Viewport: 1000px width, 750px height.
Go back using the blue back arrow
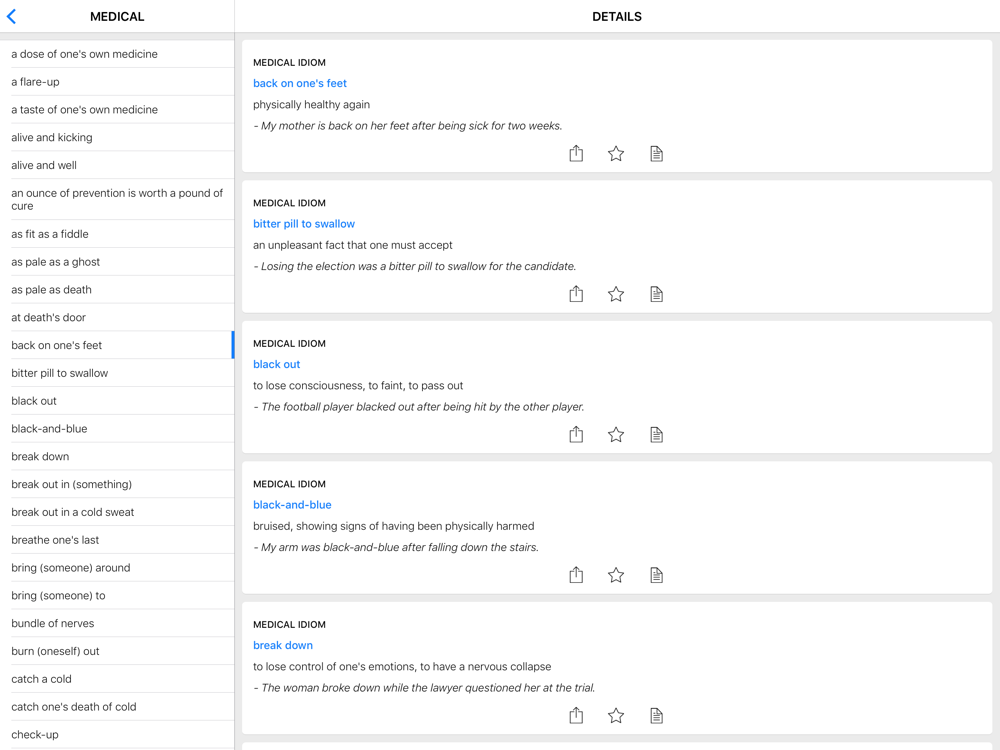tap(11, 17)
